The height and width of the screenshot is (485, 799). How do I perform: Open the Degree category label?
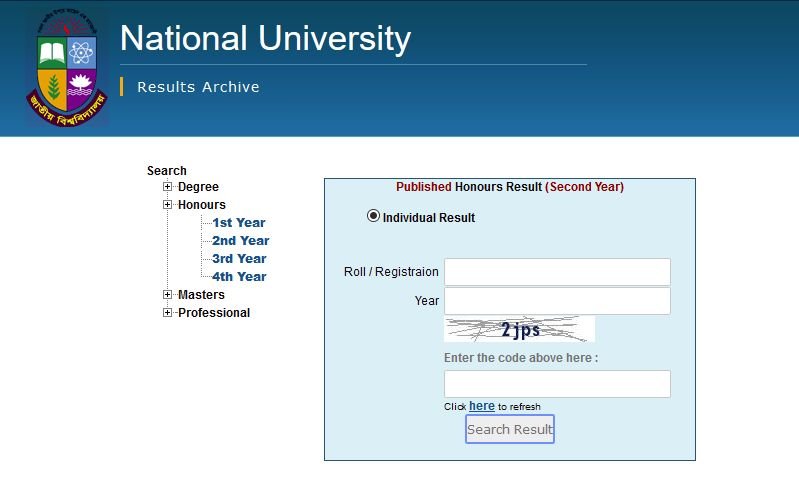click(198, 187)
